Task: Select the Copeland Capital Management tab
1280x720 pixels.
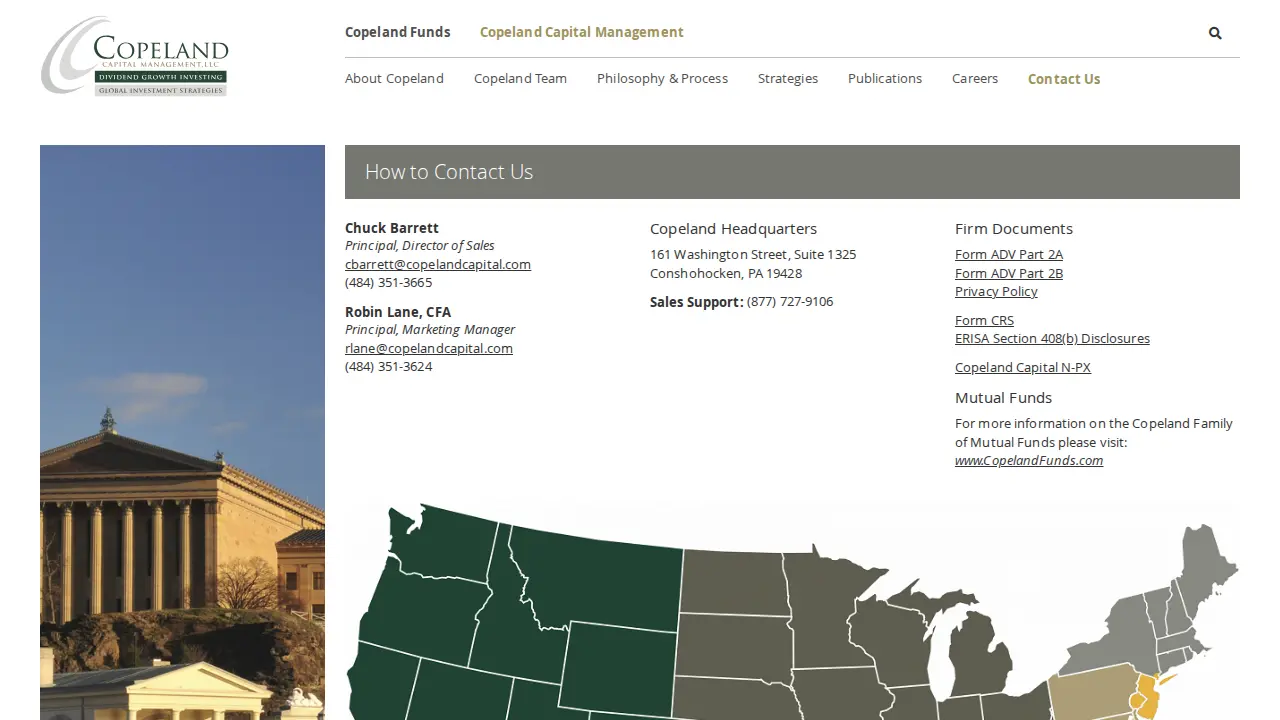Action: click(x=582, y=32)
